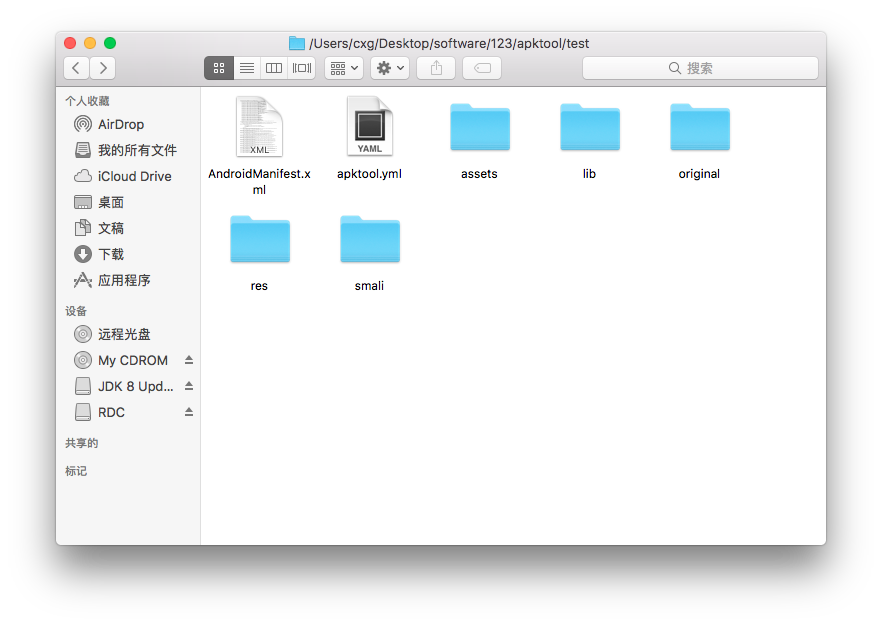Select 文稿 in the sidebar
The height and width of the screenshot is (625, 882).
point(128,228)
